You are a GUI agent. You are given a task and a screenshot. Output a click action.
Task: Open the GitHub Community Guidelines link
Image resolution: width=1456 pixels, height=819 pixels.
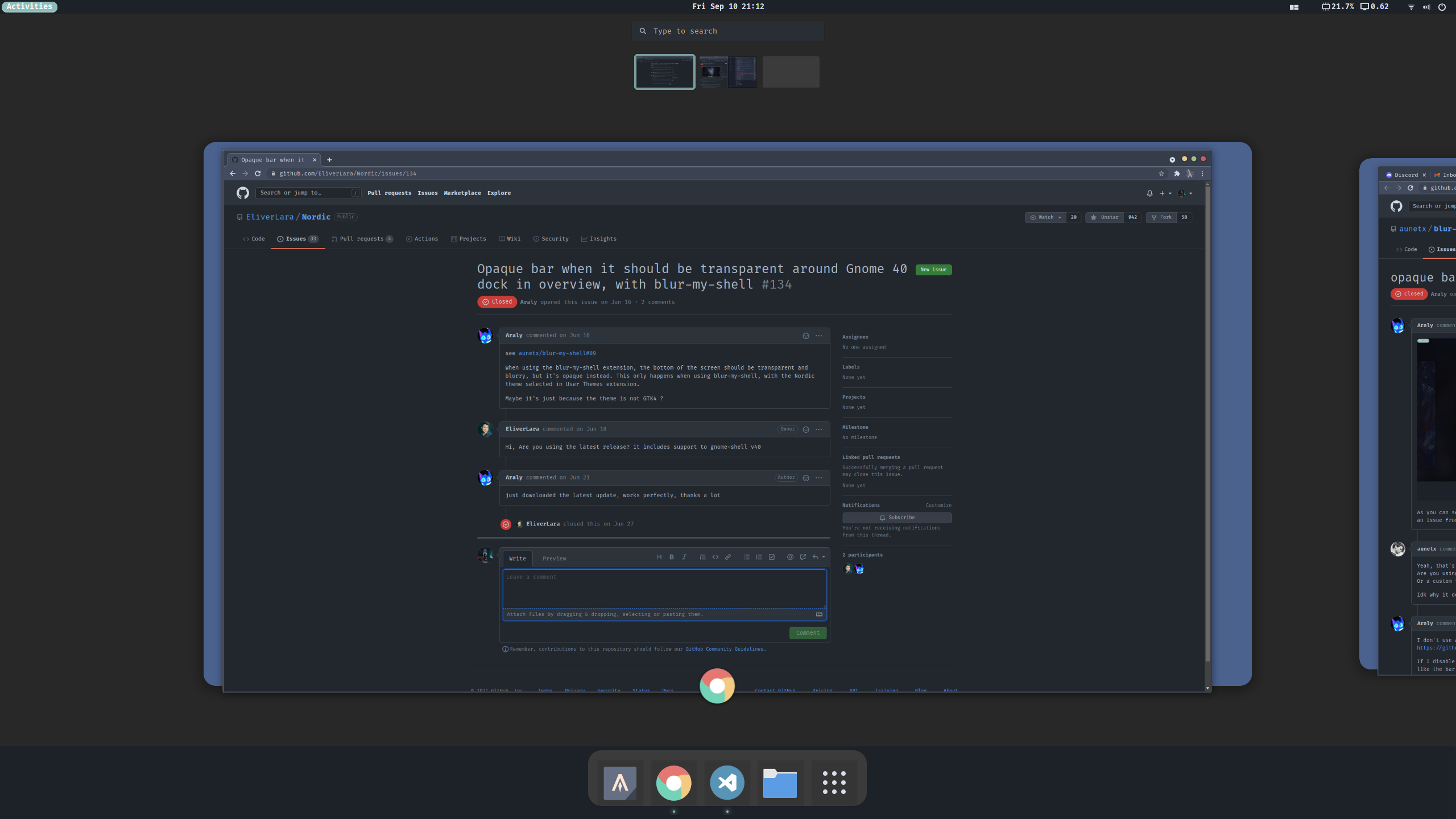pos(725,649)
